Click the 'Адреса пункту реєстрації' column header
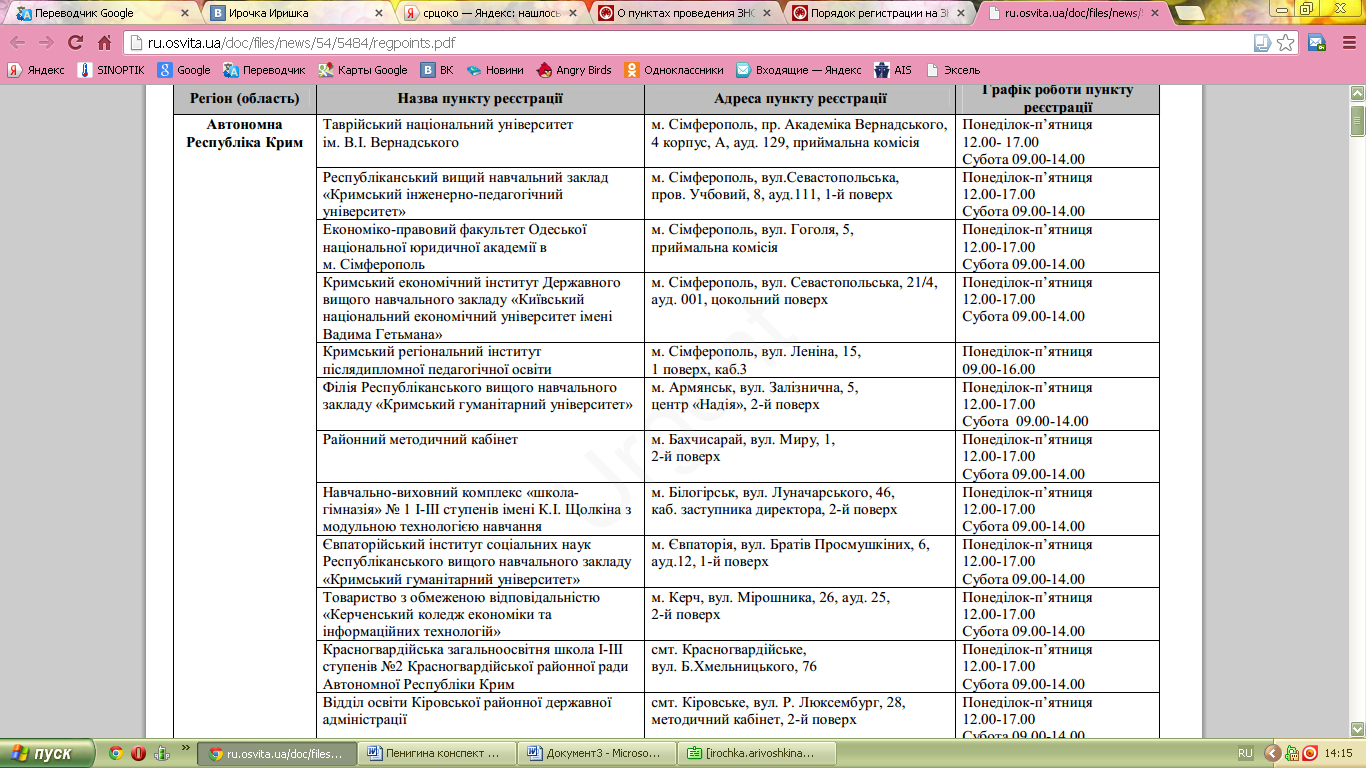 point(800,99)
